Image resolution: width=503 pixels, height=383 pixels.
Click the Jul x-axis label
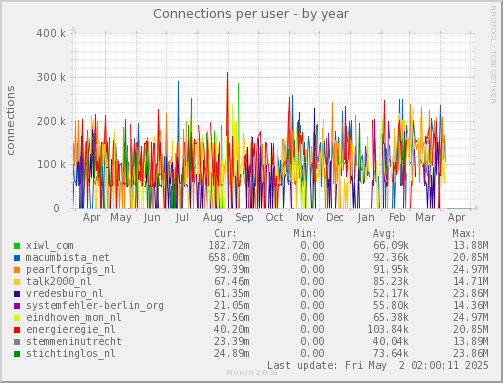click(x=182, y=218)
